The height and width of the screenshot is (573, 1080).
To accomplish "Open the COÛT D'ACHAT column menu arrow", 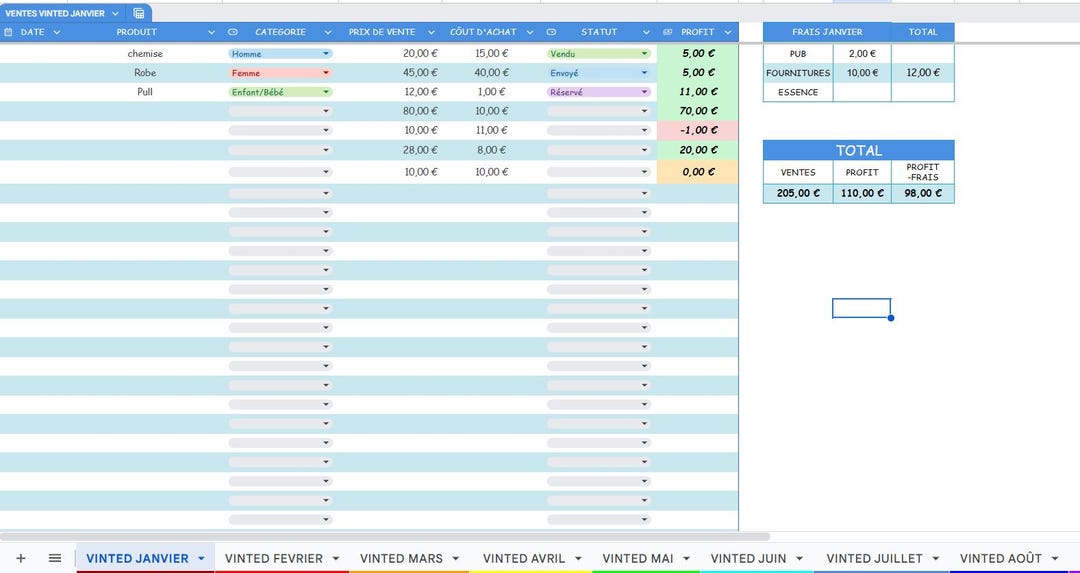I will (530, 32).
